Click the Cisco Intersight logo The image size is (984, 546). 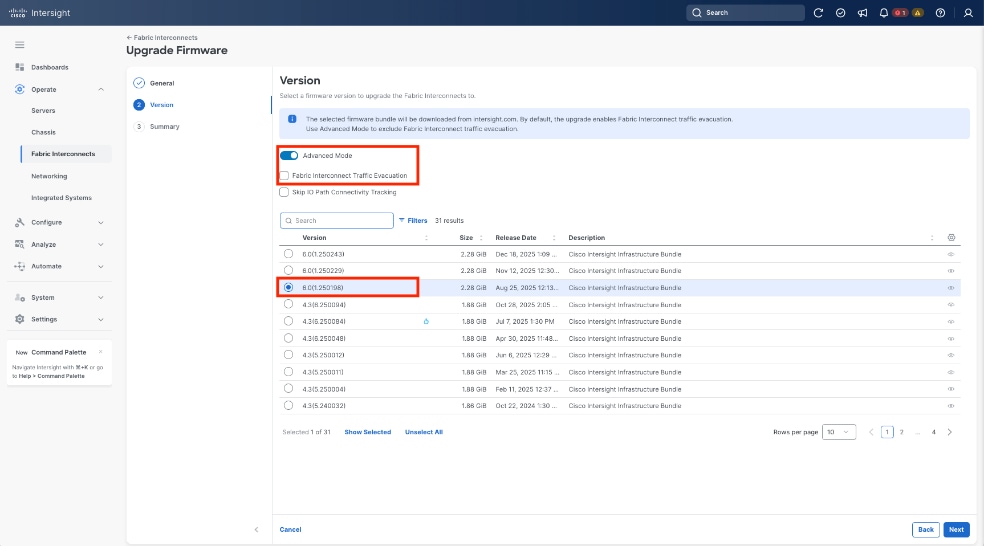point(39,13)
